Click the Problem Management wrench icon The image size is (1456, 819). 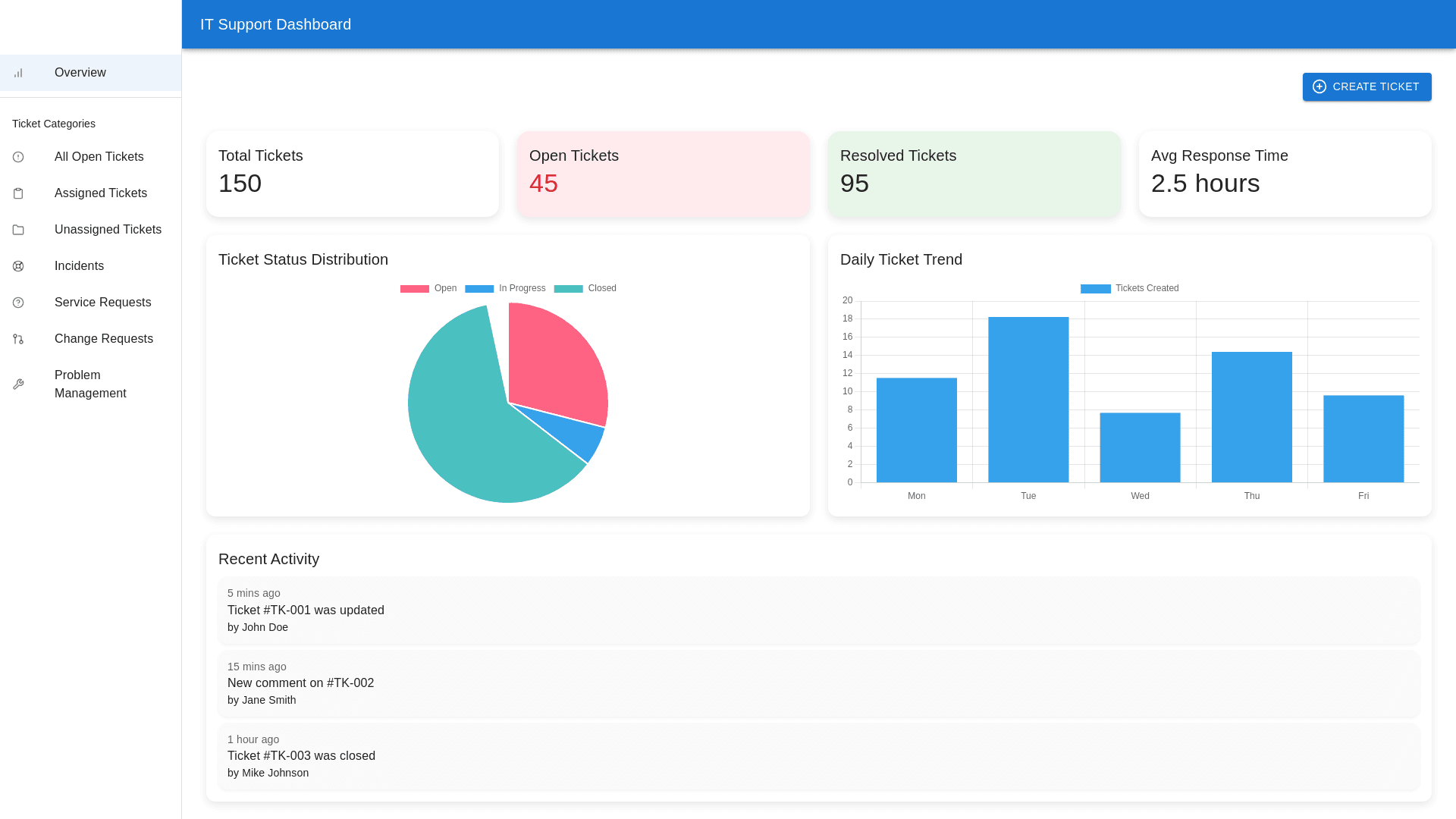[18, 384]
